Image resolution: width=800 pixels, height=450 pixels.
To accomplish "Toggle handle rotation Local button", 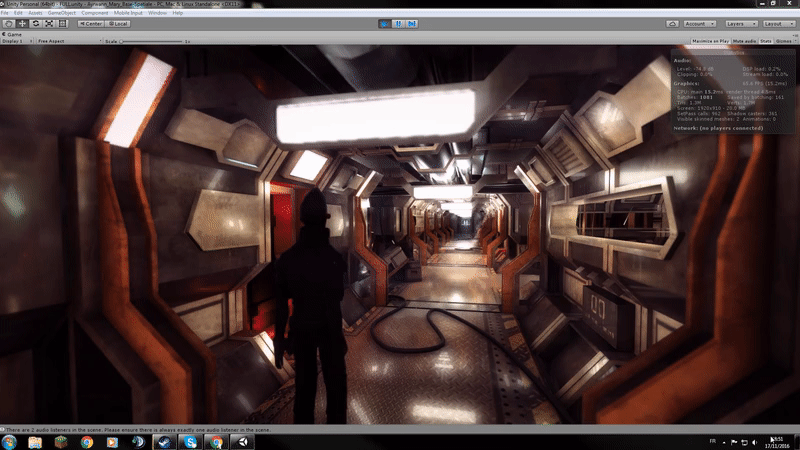I will [118, 23].
